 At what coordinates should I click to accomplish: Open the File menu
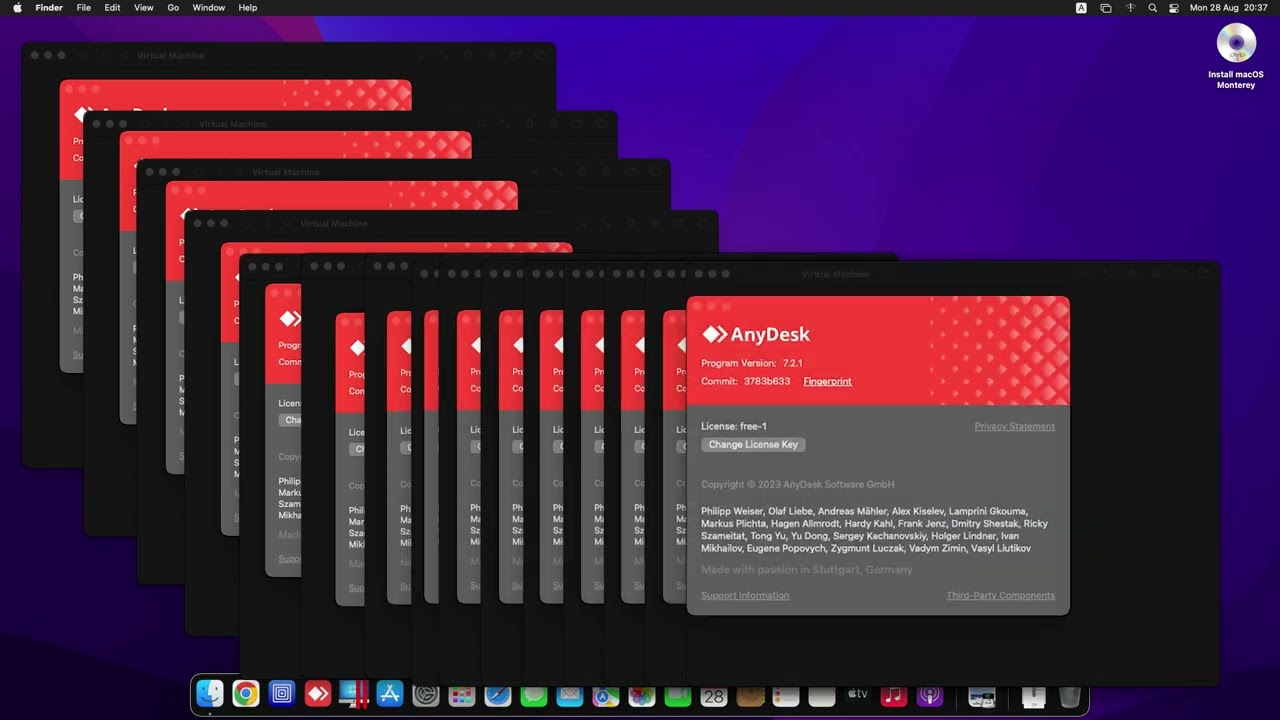84,8
